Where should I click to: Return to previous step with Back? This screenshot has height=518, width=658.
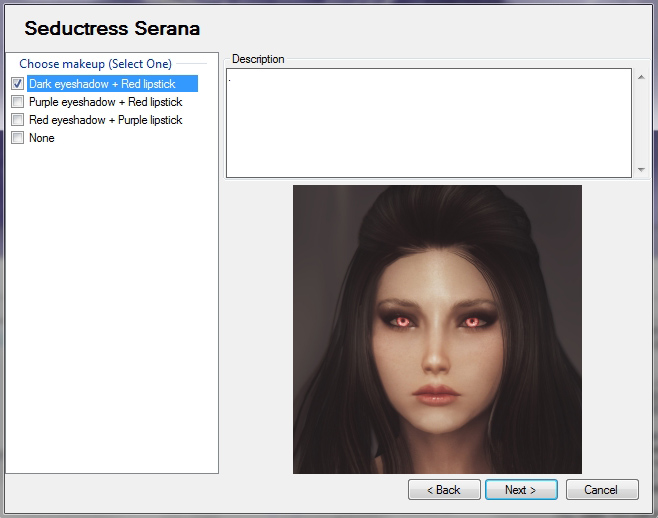tap(444, 490)
